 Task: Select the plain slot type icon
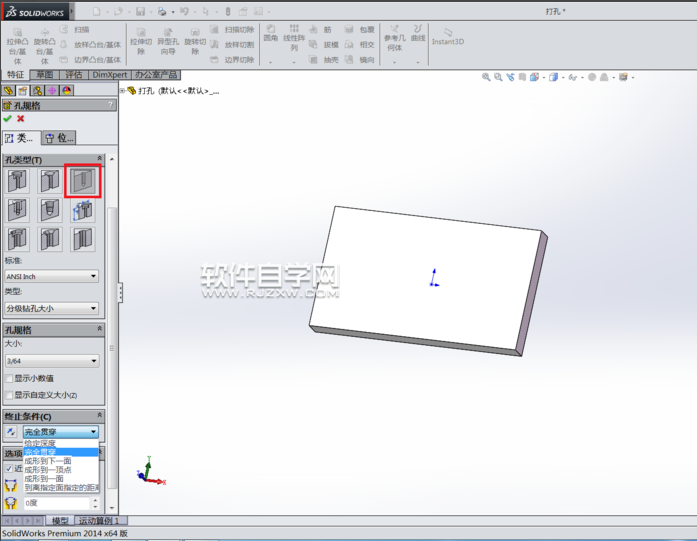pos(83,239)
